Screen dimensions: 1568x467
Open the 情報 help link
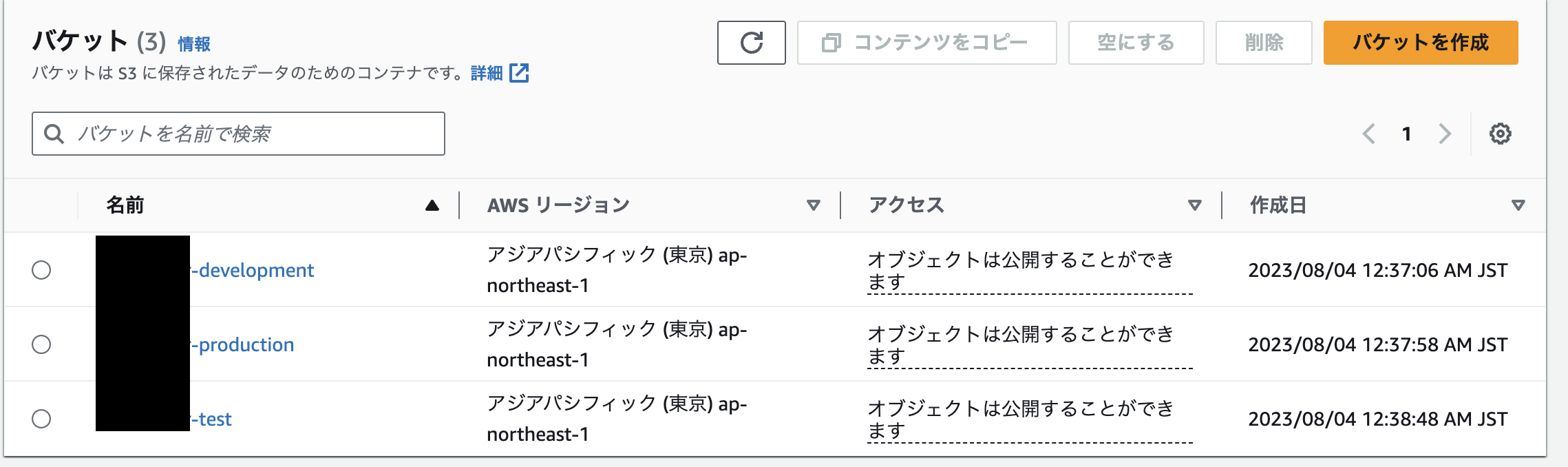(x=193, y=43)
